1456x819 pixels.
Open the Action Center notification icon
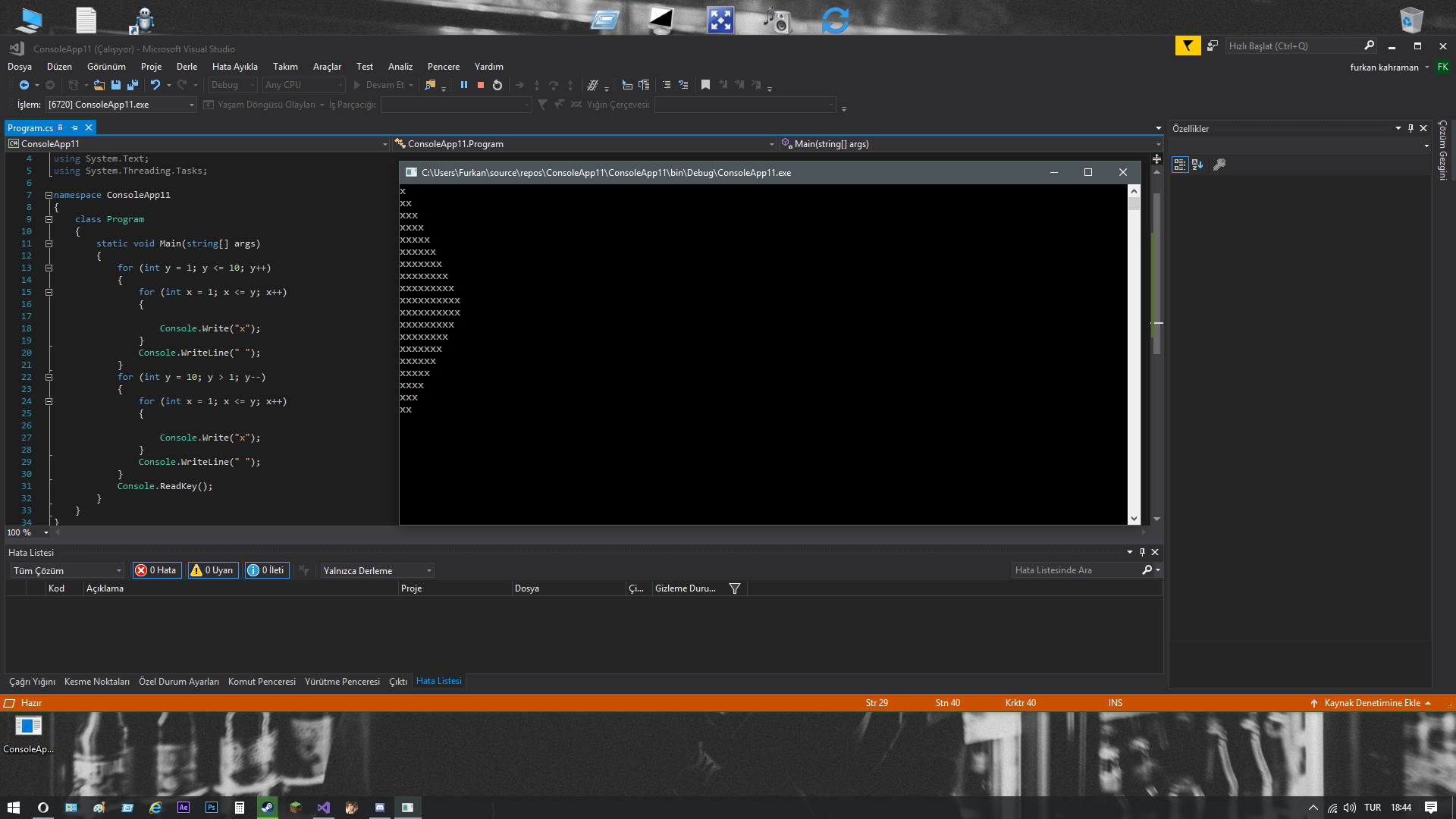coord(1431,808)
